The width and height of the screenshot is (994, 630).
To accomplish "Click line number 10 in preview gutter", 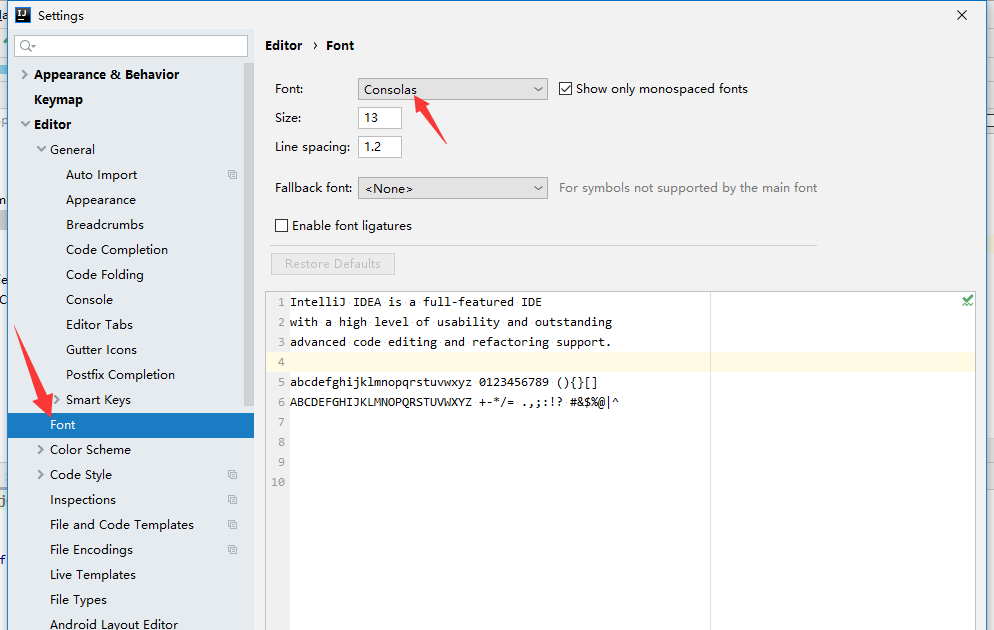I will coord(278,482).
